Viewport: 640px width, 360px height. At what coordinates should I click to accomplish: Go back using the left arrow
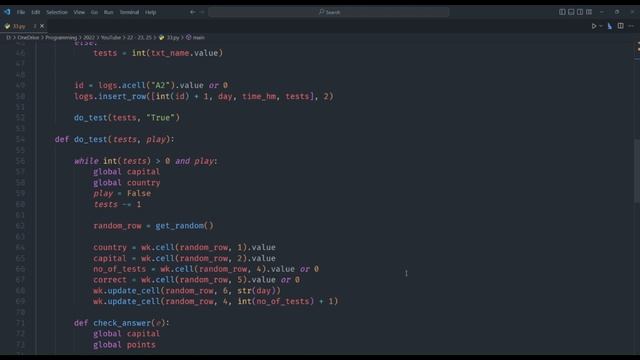192,12
